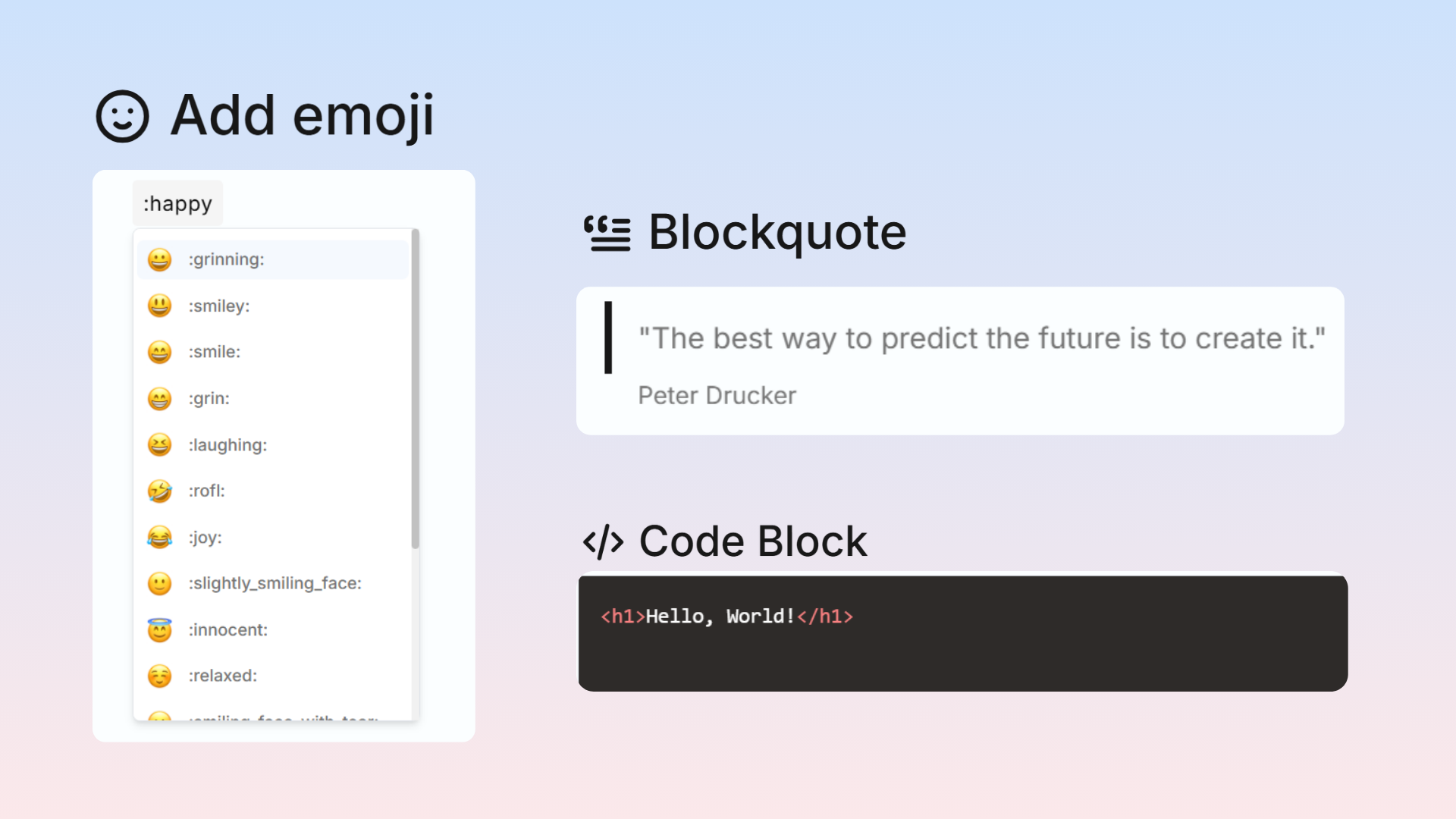Click the Blockquote quote-mark icon
This screenshot has width=1456, height=819.
(x=607, y=233)
